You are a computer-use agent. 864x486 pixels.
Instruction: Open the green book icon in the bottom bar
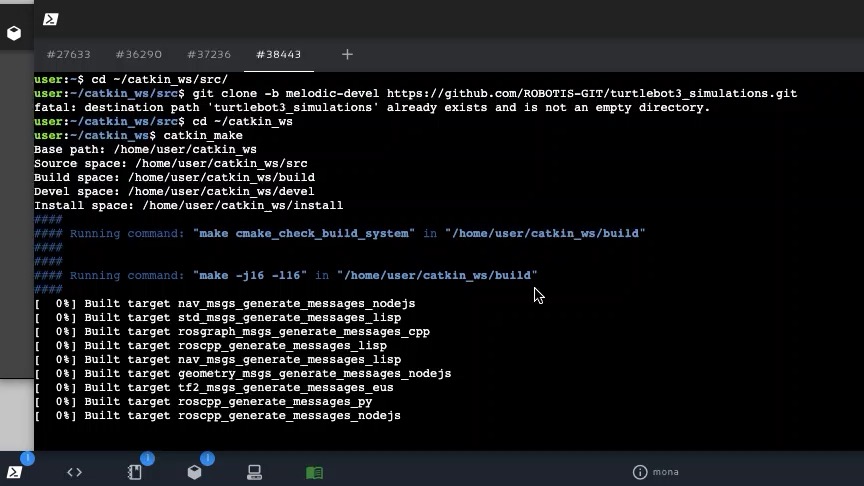[315, 472]
